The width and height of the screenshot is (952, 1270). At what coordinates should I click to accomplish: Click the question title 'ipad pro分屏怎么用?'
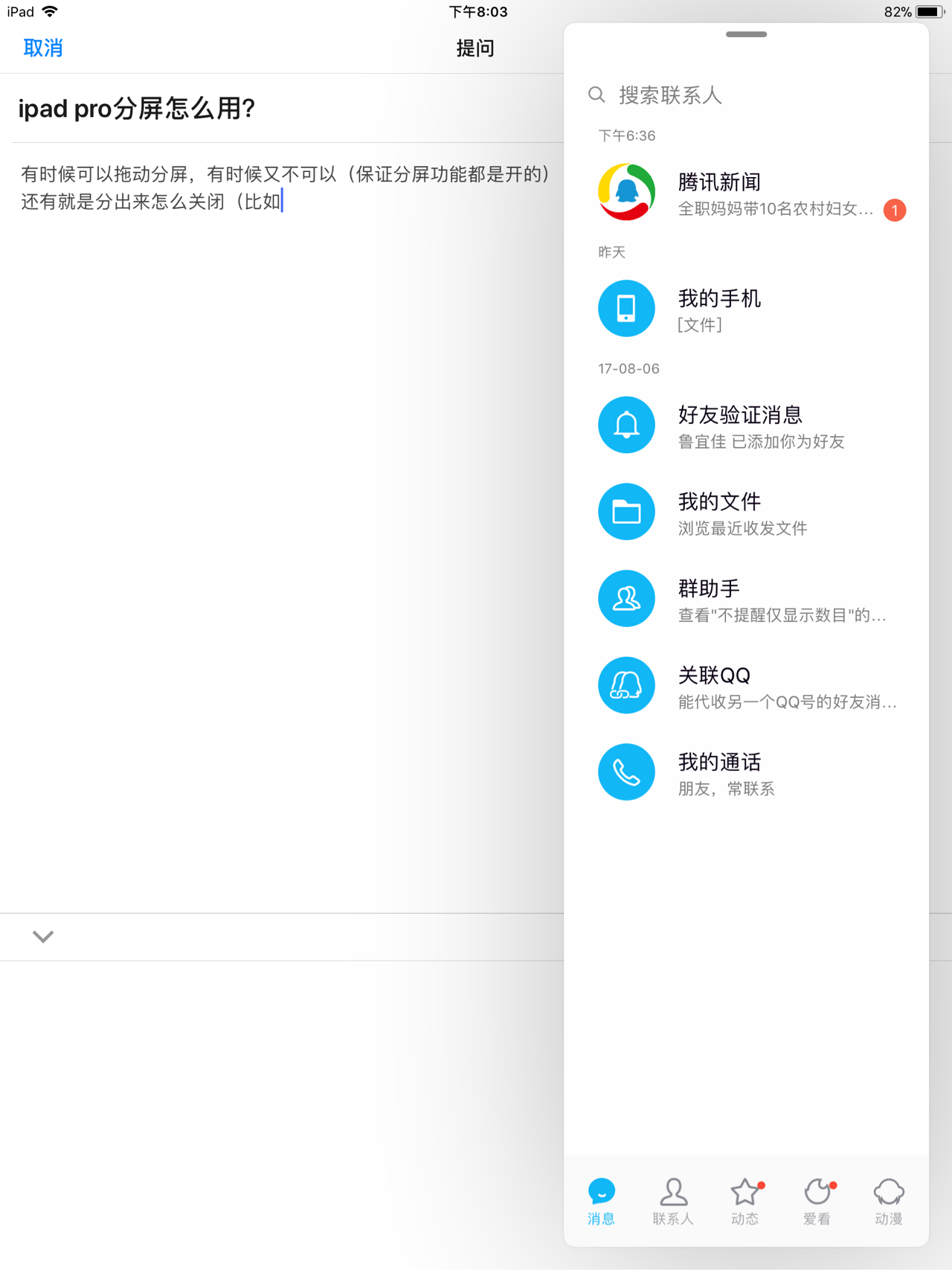pyautogui.click(x=137, y=109)
